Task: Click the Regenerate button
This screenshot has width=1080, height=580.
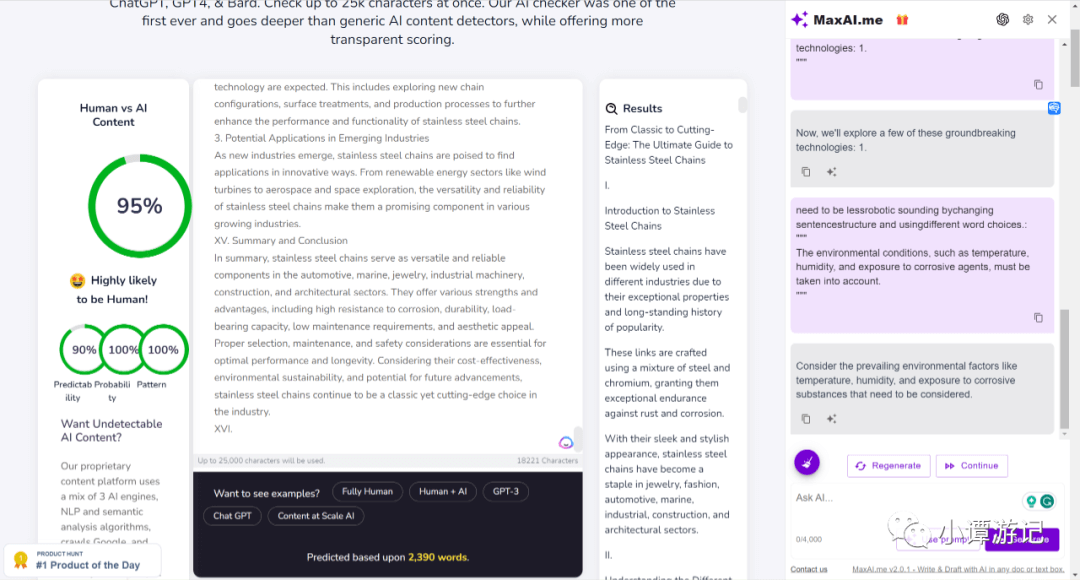Action: tap(889, 466)
